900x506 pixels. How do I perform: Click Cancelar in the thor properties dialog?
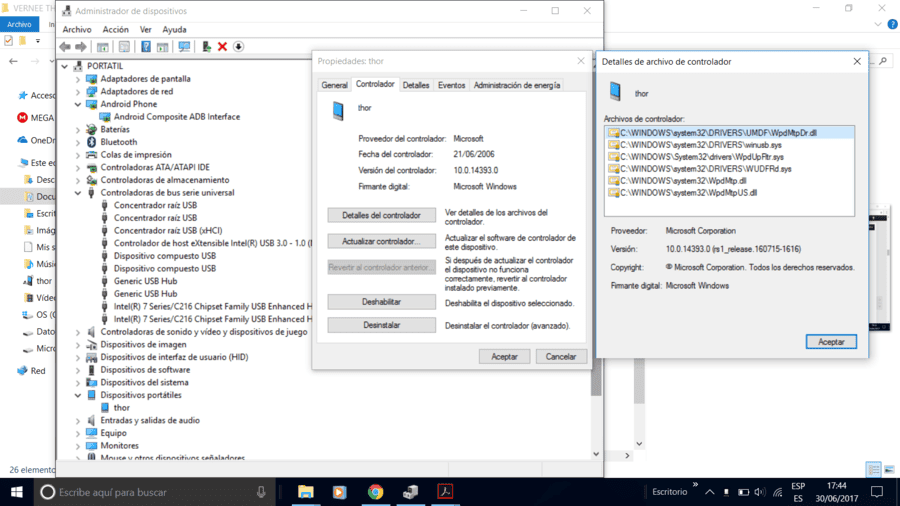[561, 356]
